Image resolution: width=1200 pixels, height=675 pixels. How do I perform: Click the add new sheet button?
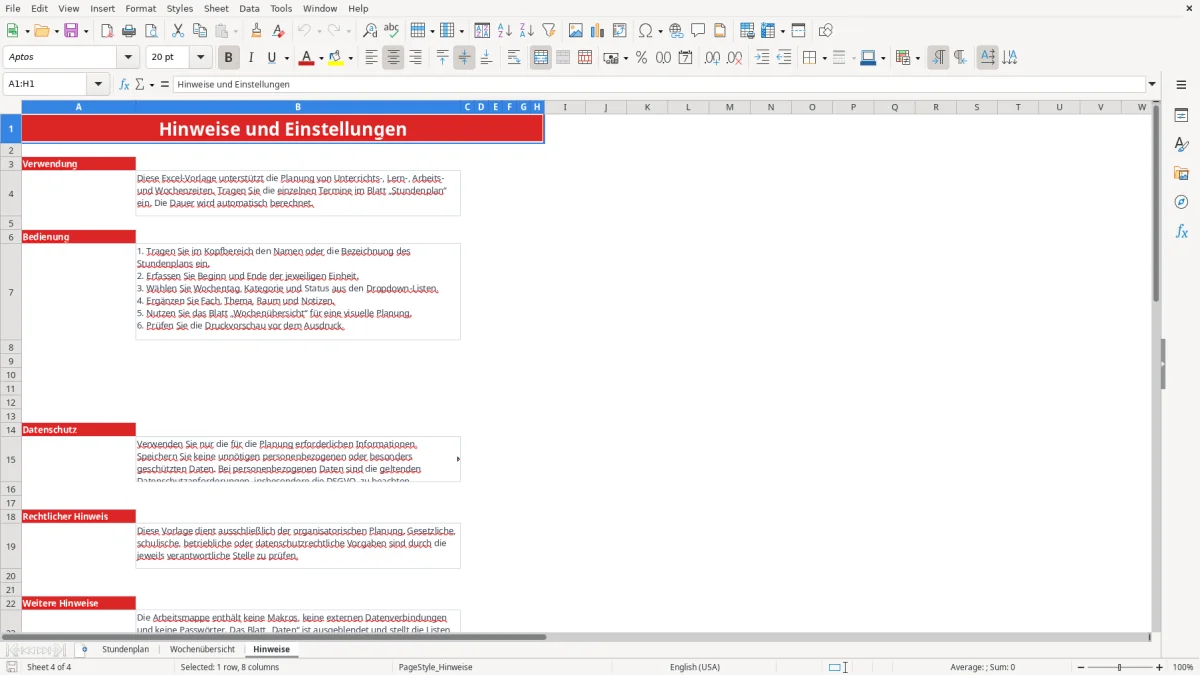coord(84,649)
